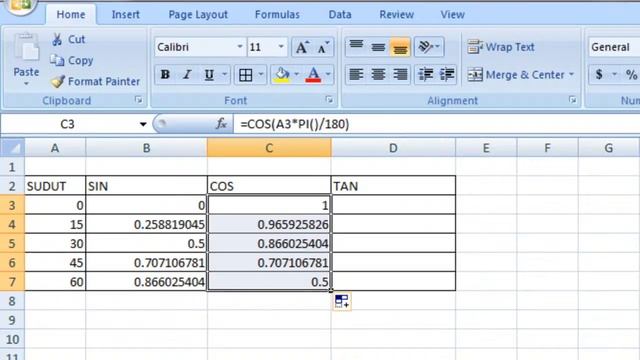Switch to Data tab
This screenshot has width=640, height=360.
click(340, 15)
